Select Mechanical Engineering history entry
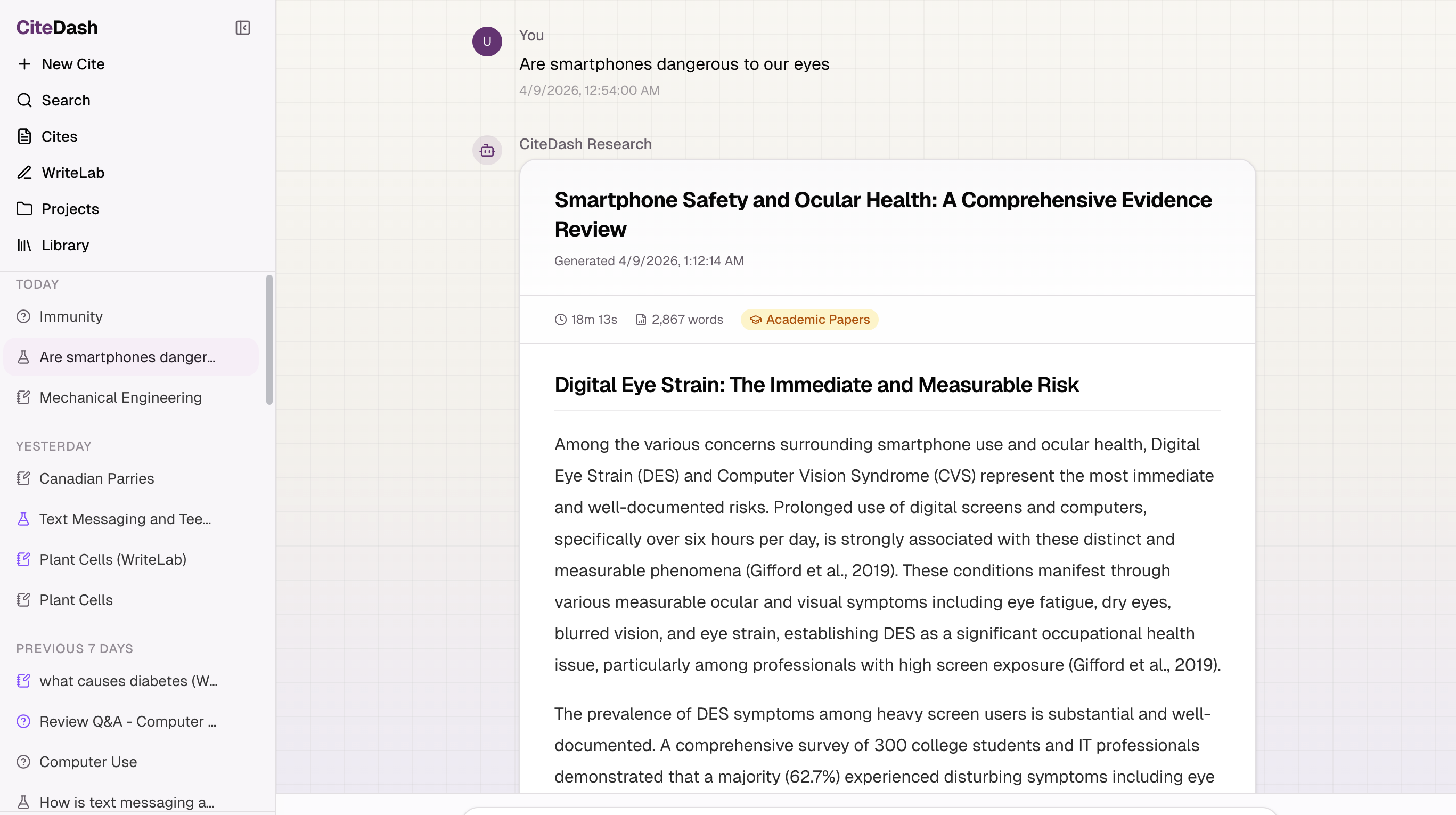The height and width of the screenshot is (815, 1456). 120,397
